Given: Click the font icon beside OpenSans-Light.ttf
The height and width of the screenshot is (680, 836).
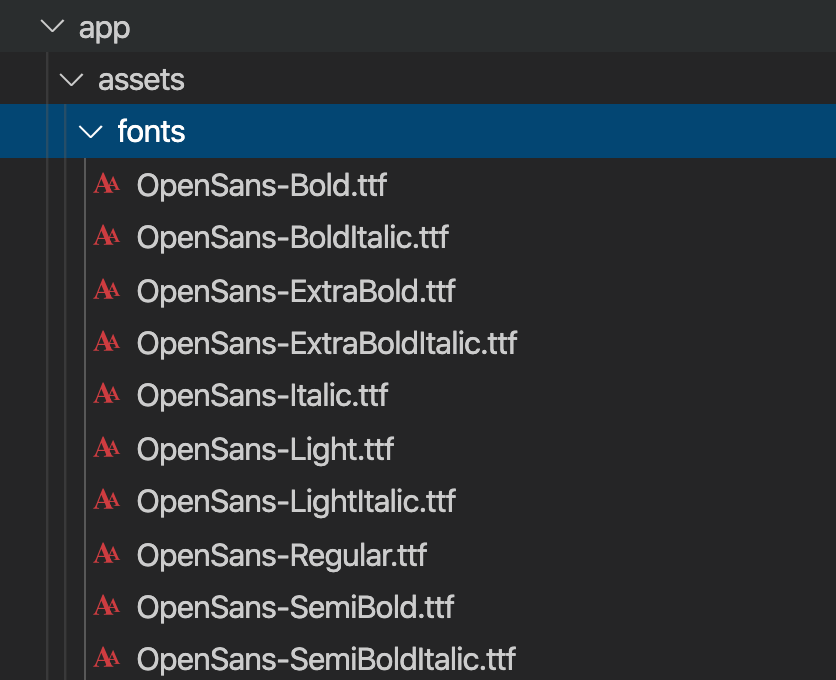Looking at the screenshot, I should [x=107, y=447].
